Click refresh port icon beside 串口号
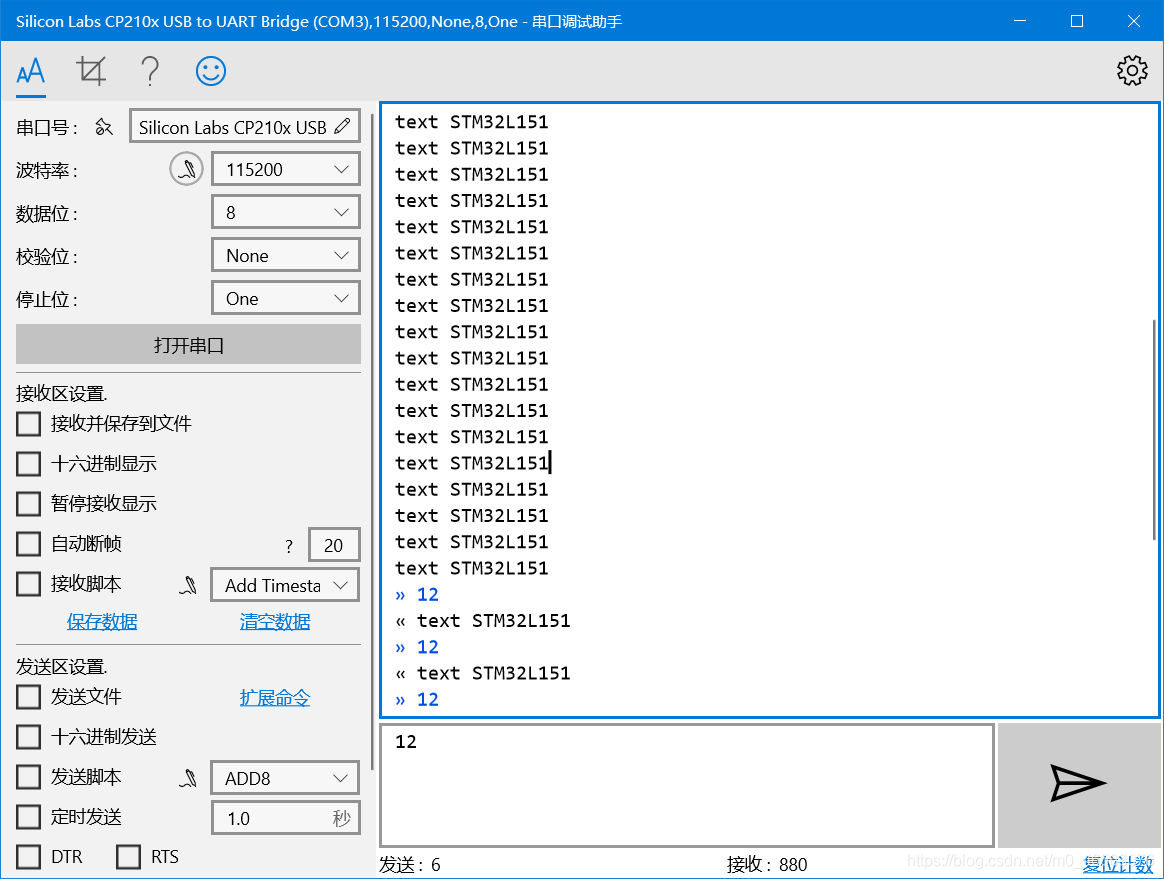Screen dimensions: 1164x879 (x=104, y=128)
